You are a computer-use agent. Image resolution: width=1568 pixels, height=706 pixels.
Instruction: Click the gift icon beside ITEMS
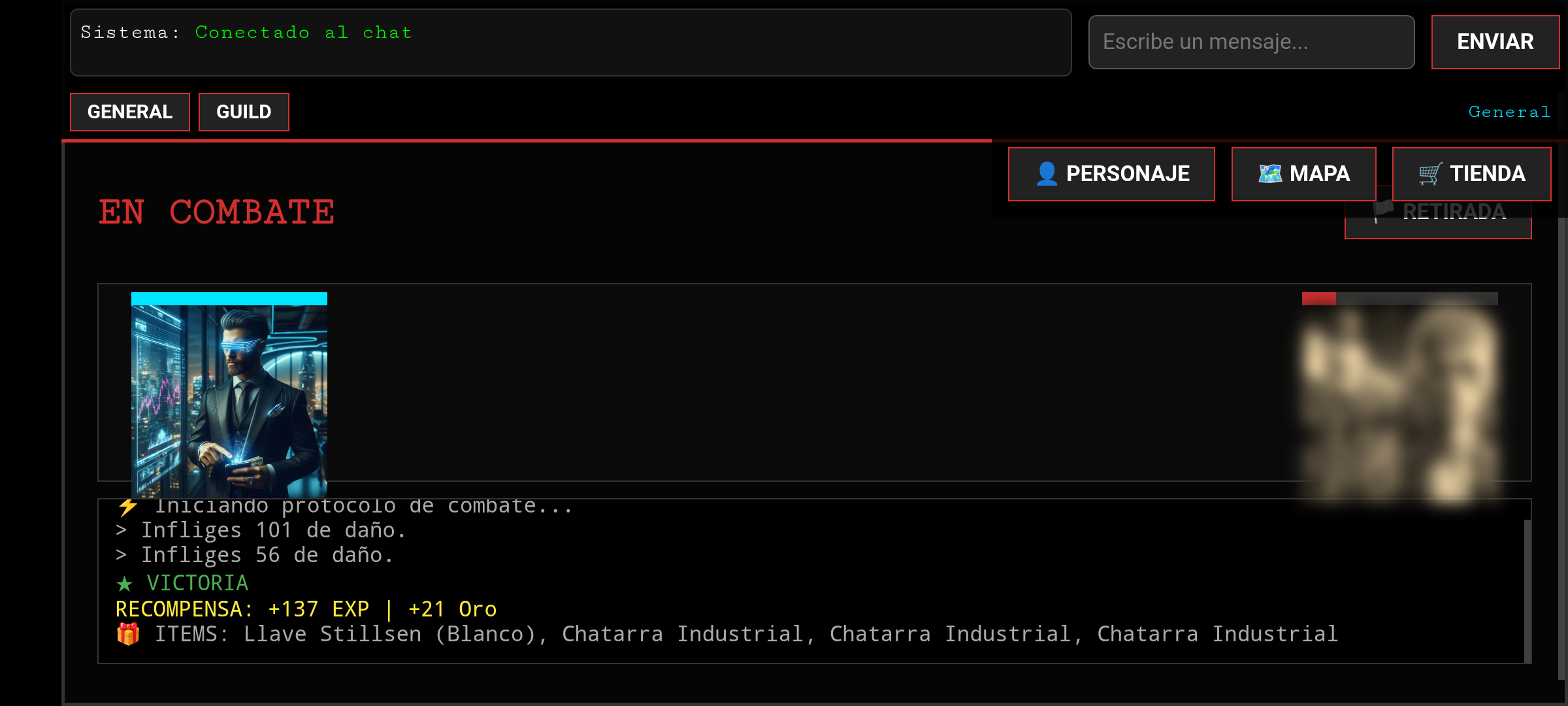click(x=128, y=634)
